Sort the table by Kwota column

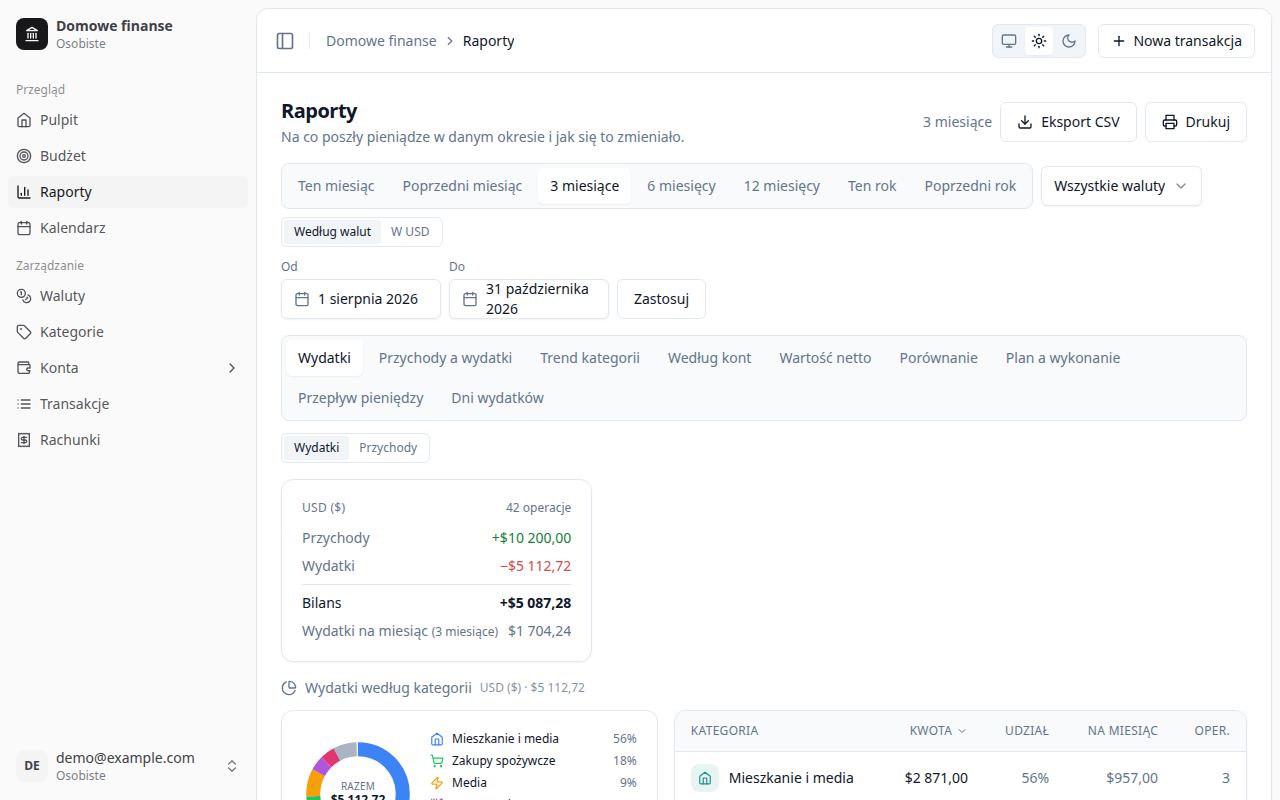938,731
